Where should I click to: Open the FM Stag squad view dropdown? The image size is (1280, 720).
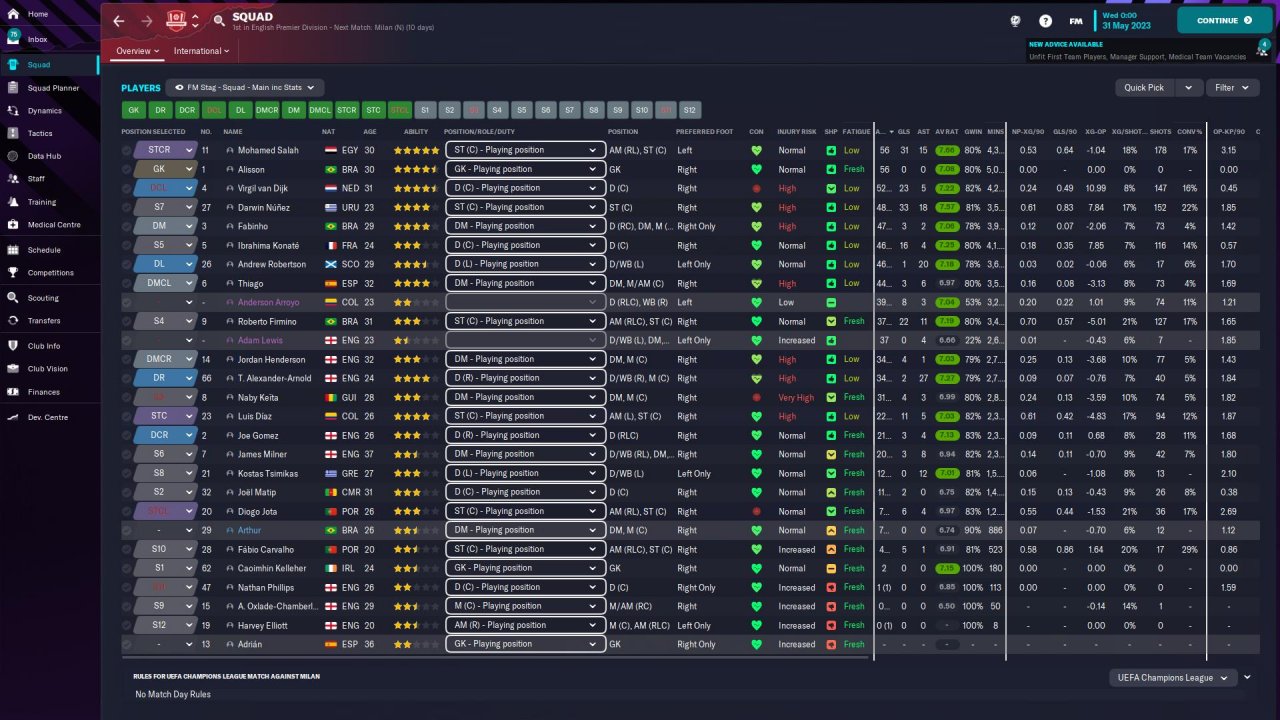pyautogui.click(x=246, y=88)
